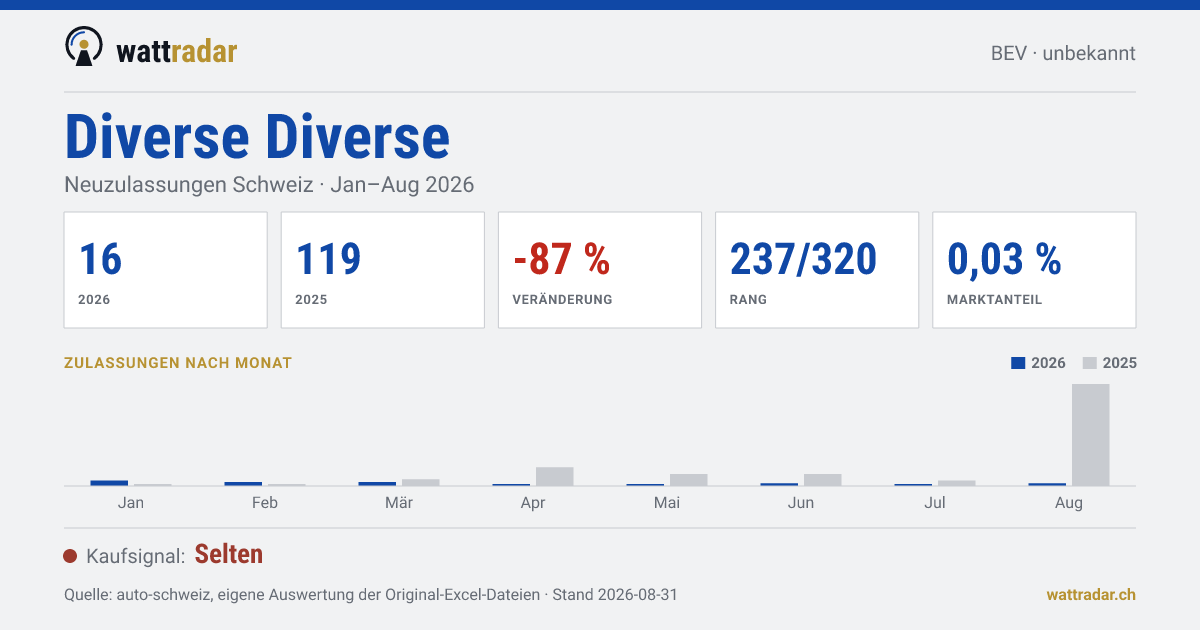Click the 'Quelle: auto-schweiz' source line

[371, 594]
